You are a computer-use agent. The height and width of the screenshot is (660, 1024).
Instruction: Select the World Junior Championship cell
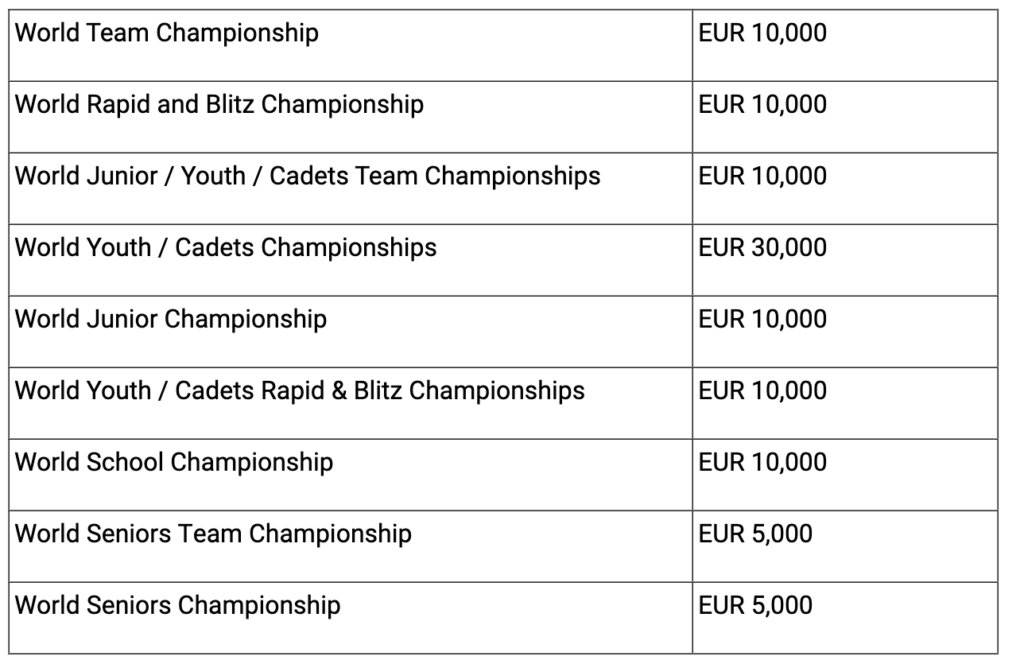(350, 332)
